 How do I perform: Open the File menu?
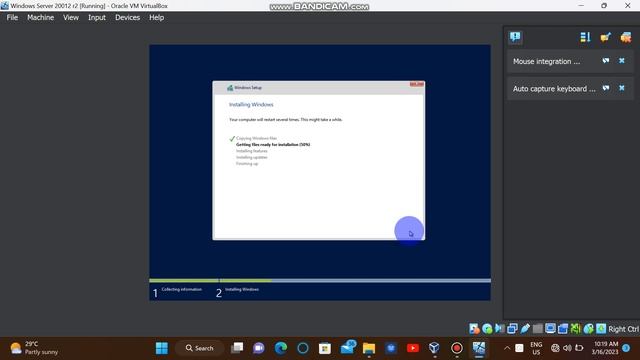pyautogui.click(x=12, y=18)
